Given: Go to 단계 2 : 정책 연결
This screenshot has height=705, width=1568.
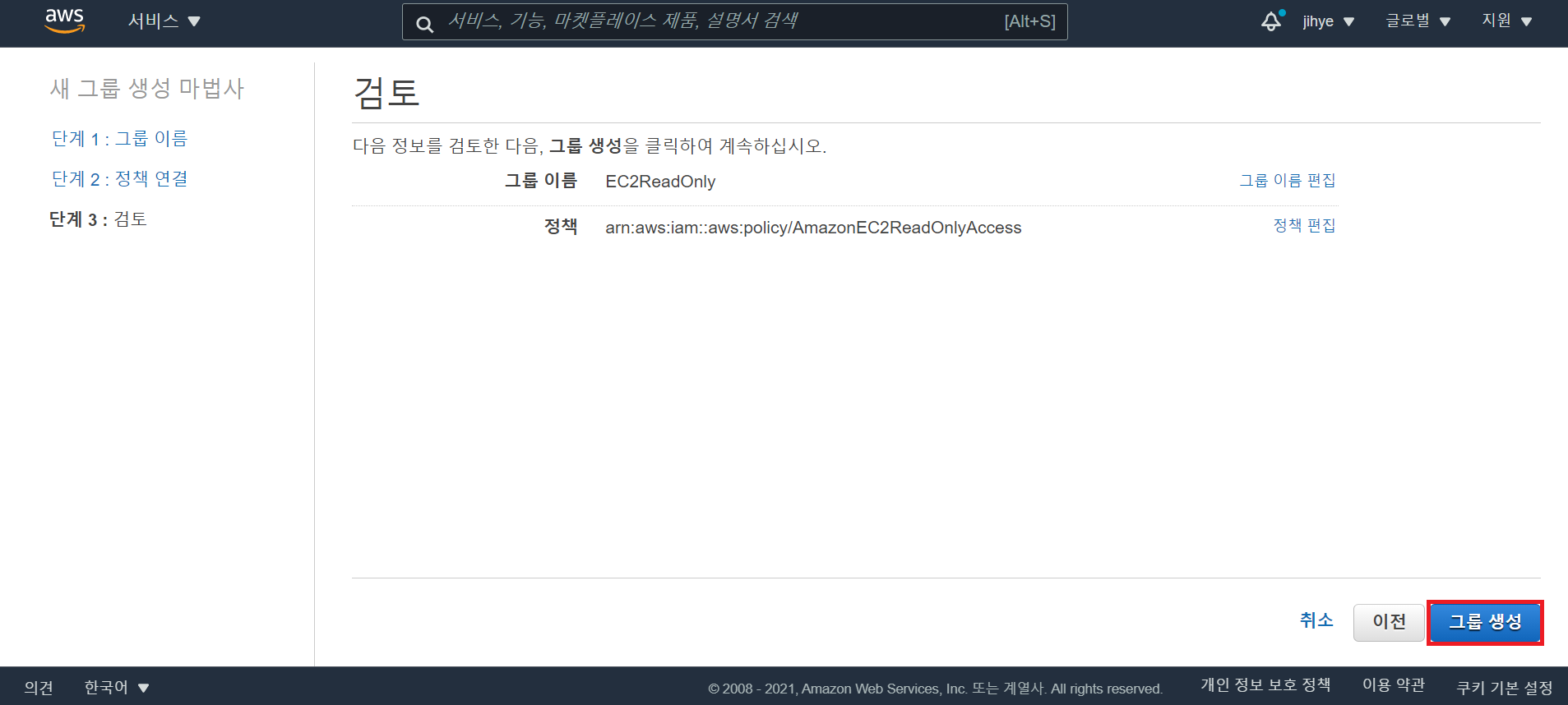Looking at the screenshot, I should pos(119,178).
